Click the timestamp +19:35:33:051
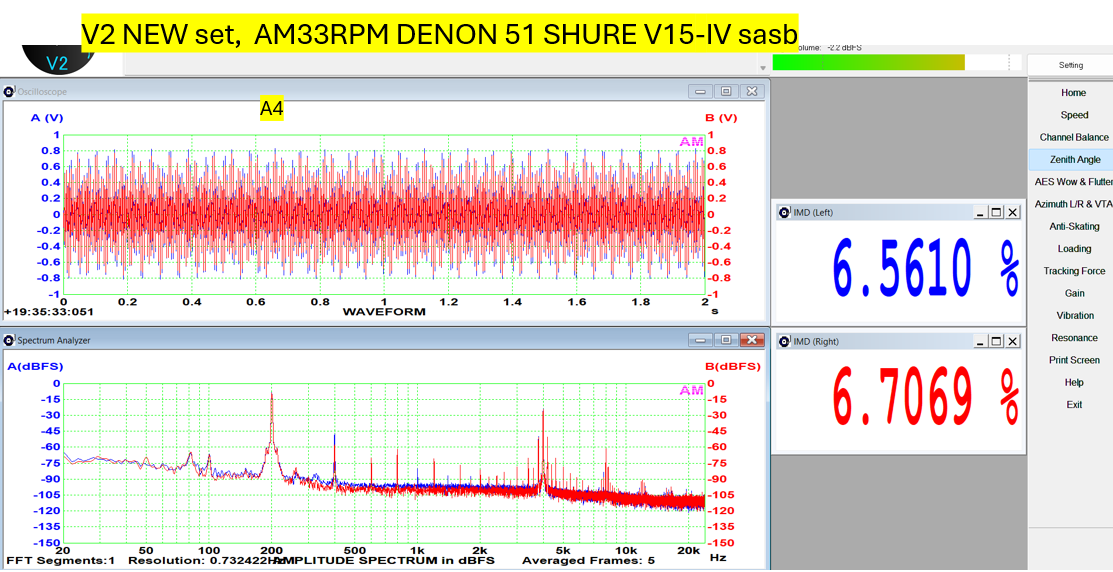 tap(48, 312)
